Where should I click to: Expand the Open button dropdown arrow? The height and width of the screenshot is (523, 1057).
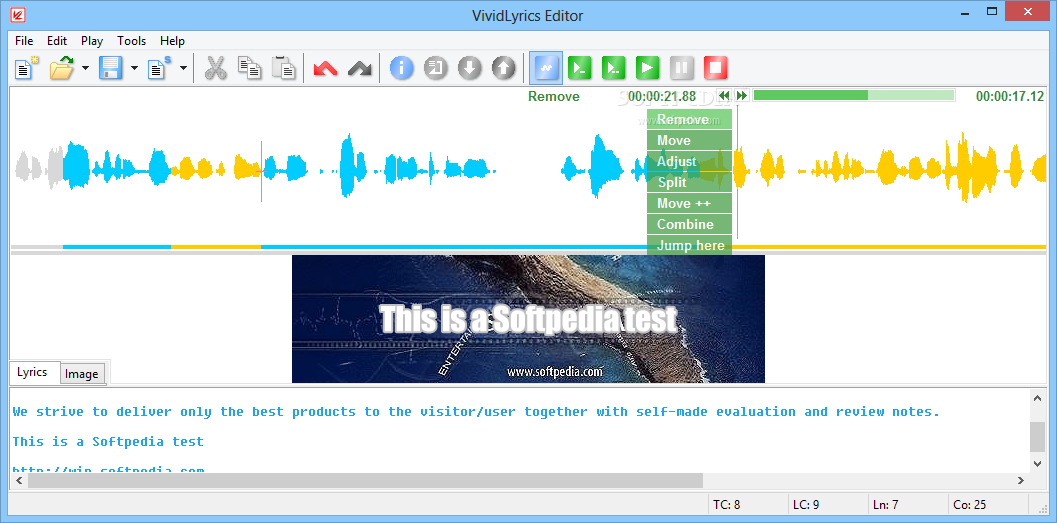[86, 68]
